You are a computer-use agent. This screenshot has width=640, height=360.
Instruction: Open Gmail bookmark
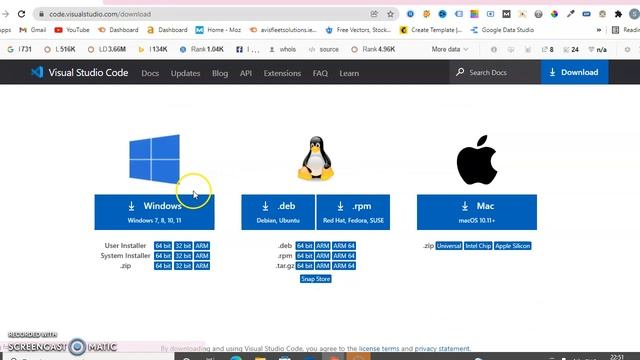click(x=33, y=30)
